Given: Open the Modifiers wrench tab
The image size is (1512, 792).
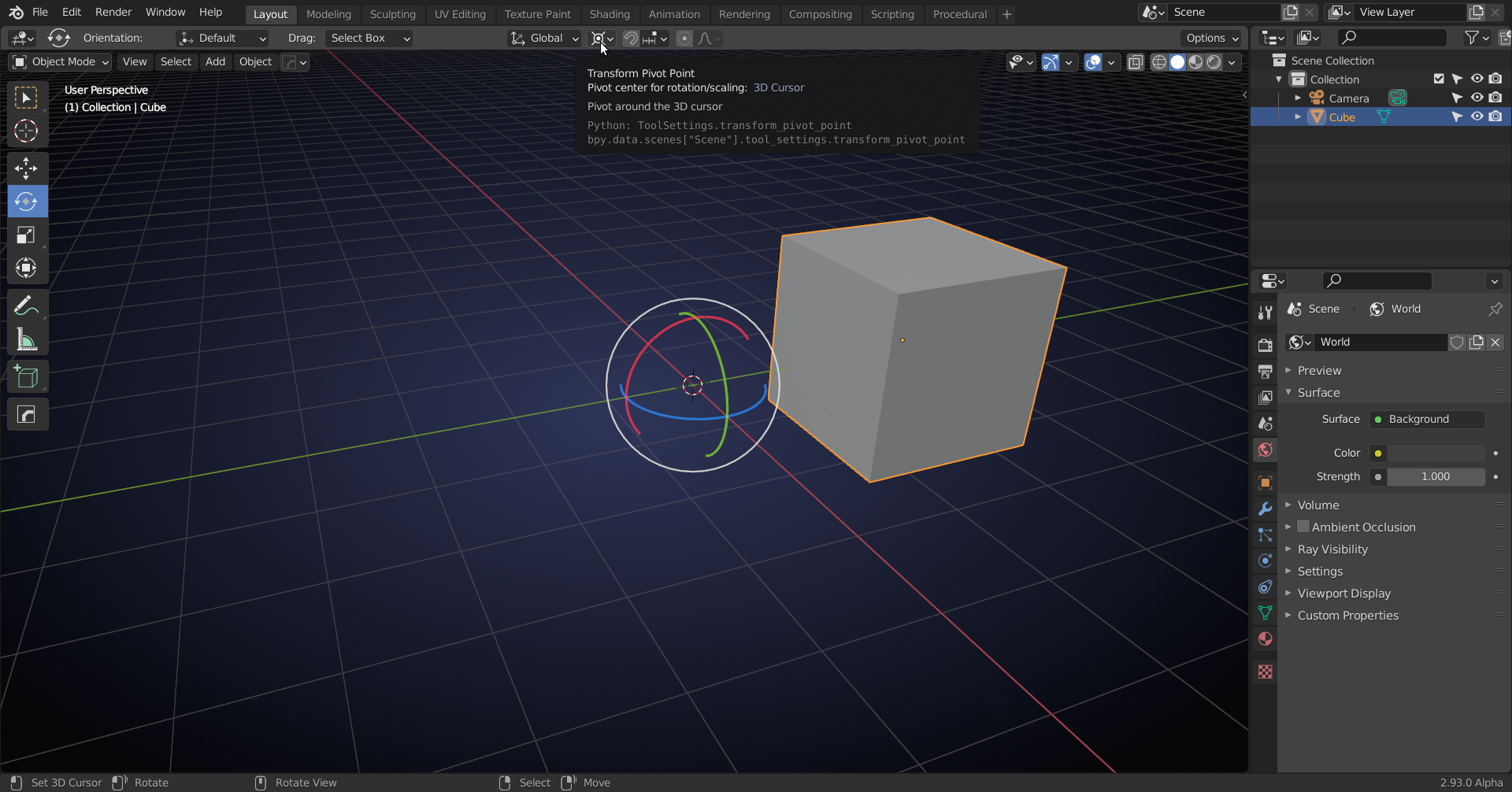Looking at the screenshot, I should point(1266,509).
